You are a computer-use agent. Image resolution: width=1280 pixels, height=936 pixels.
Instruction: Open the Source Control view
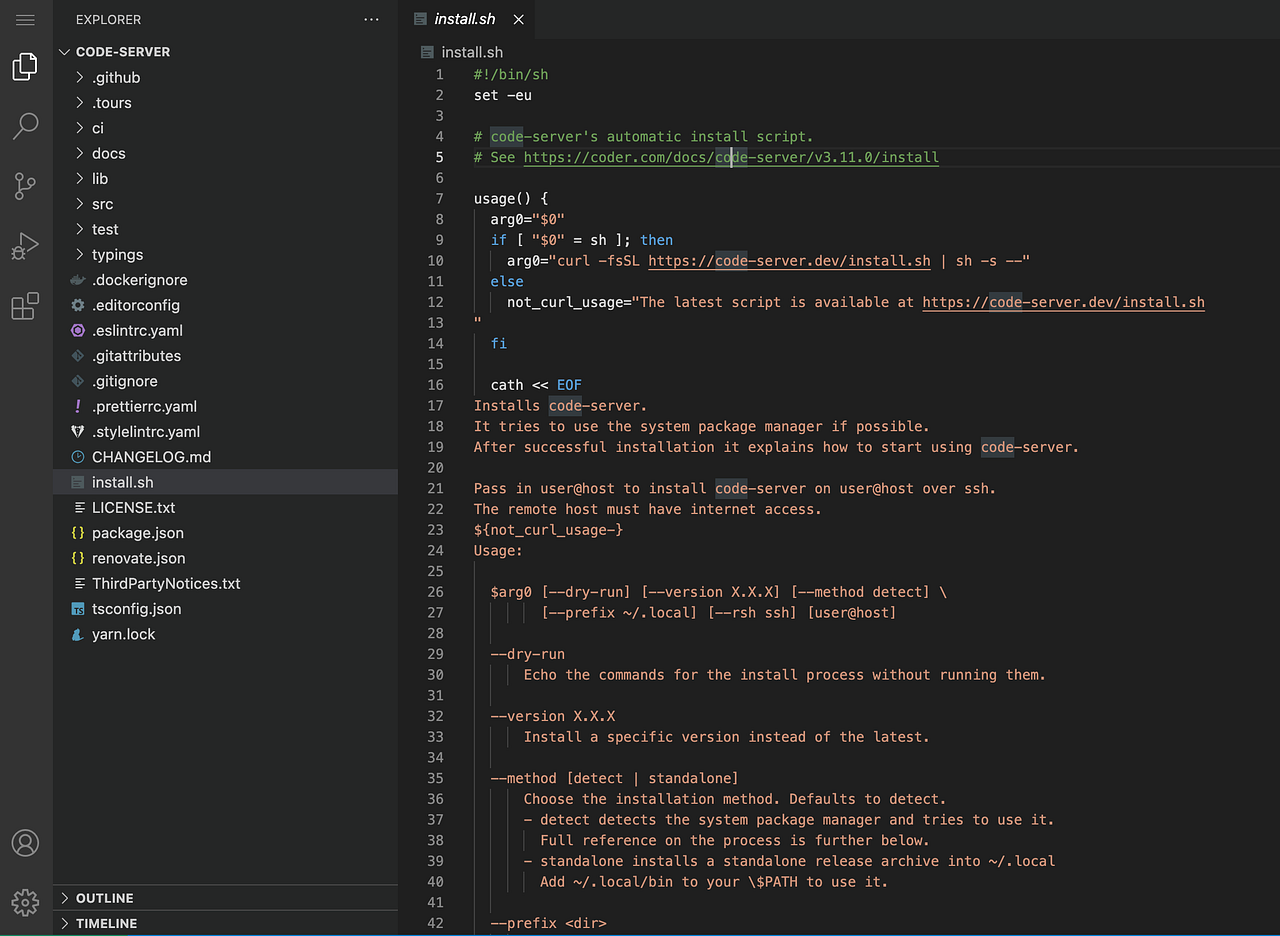tap(26, 185)
